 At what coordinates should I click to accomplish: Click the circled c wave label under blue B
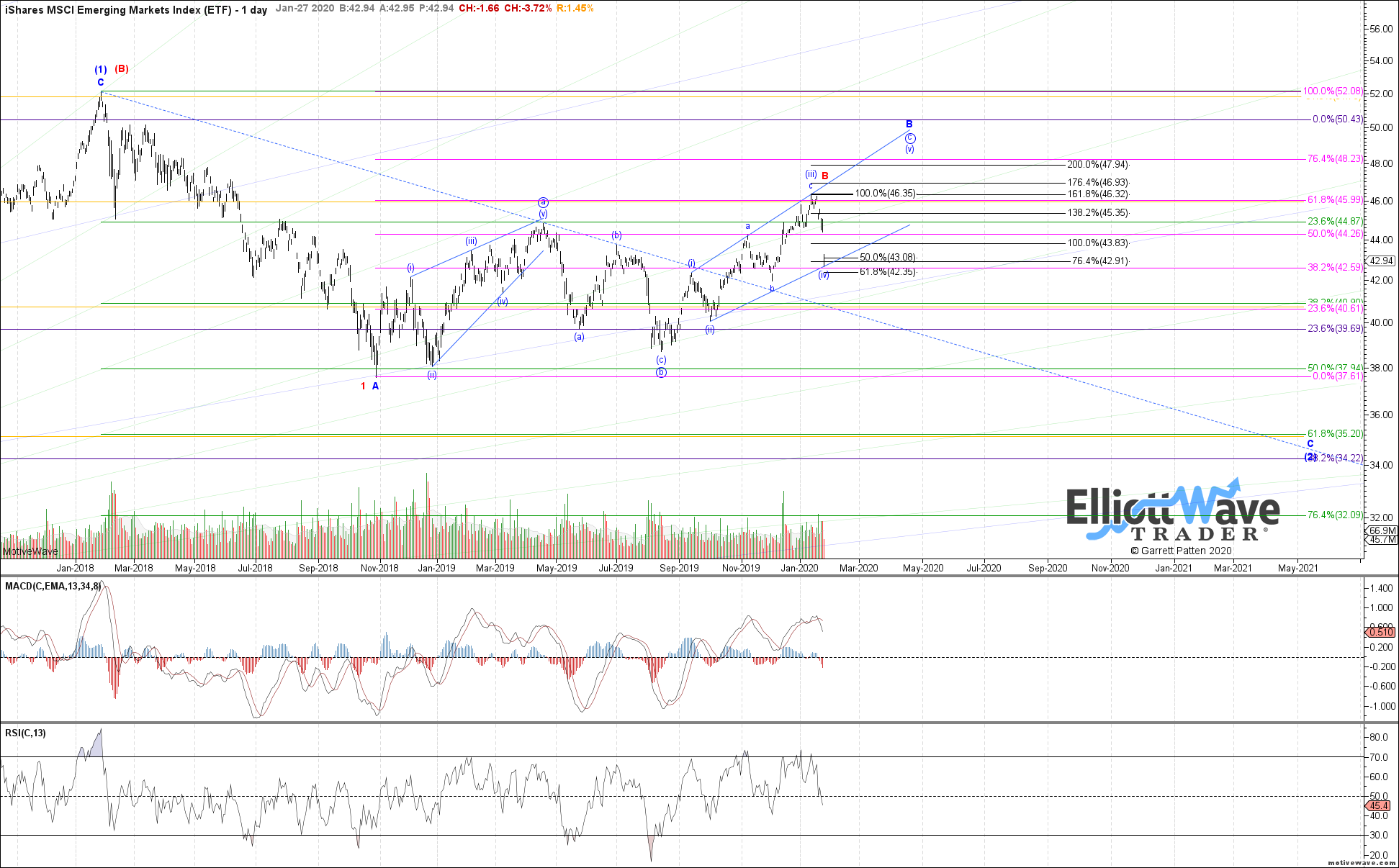[910, 137]
